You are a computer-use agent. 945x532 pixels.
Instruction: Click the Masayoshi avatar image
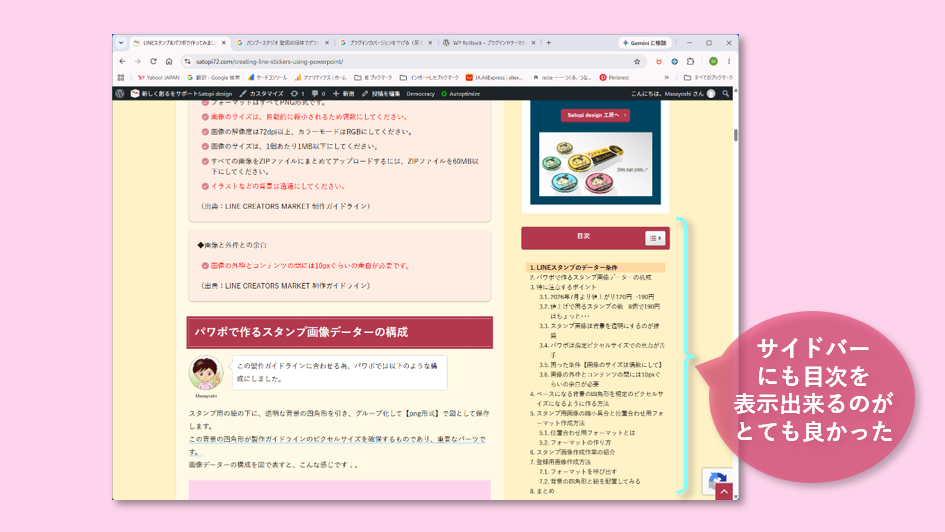(206, 373)
